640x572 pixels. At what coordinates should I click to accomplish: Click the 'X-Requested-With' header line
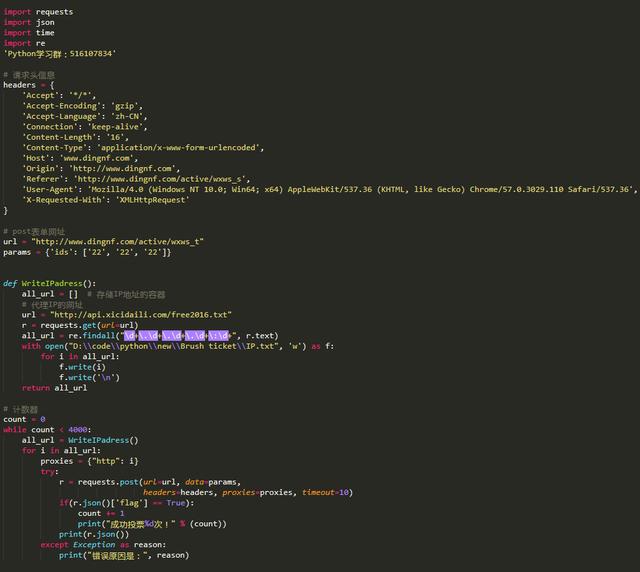pyautogui.click(x=106, y=200)
